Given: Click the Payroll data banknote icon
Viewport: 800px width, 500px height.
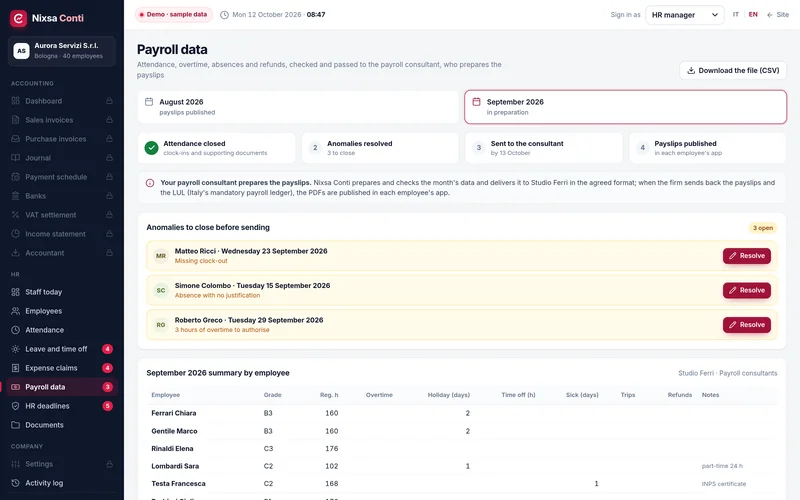Looking at the screenshot, I should [15, 387].
